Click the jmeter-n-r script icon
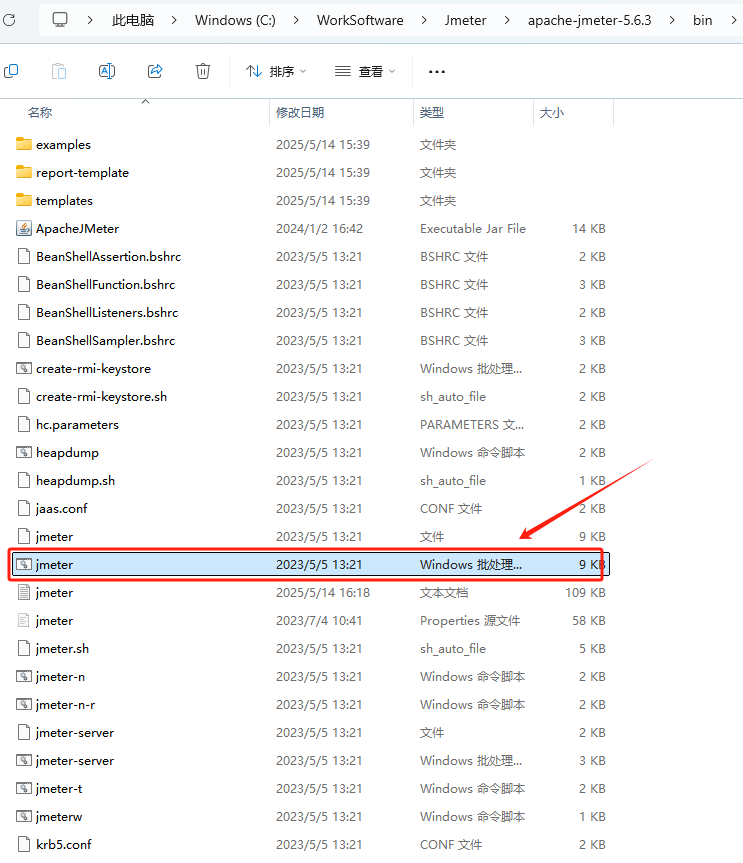 (24, 704)
